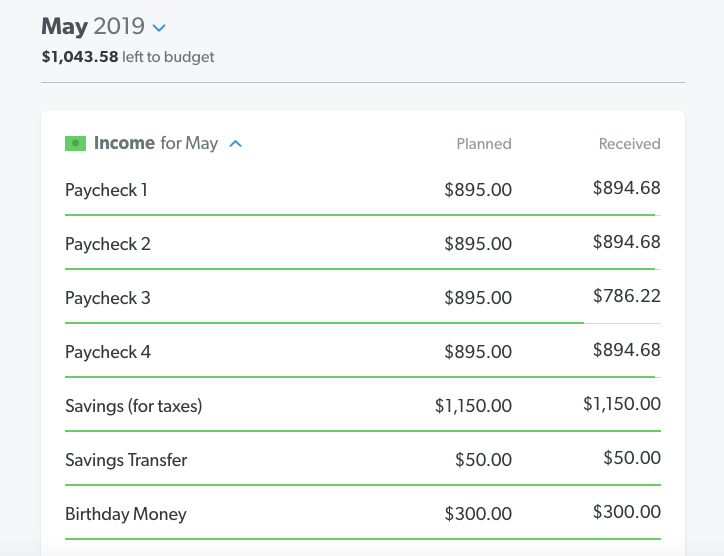724x556 pixels.
Task: Select the Savings Transfer item
Action: click(x=126, y=460)
